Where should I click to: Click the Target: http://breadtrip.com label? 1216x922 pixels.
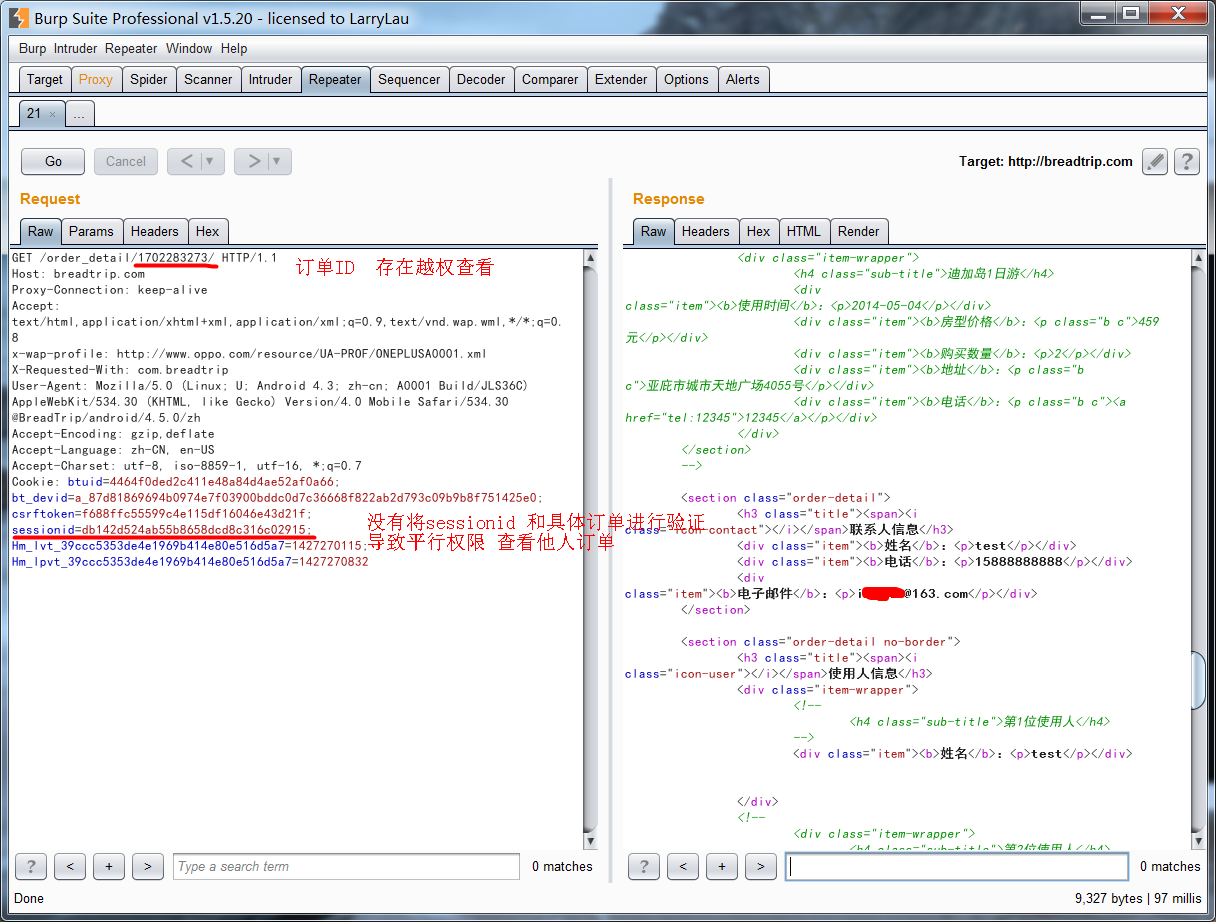(x=1046, y=161)
